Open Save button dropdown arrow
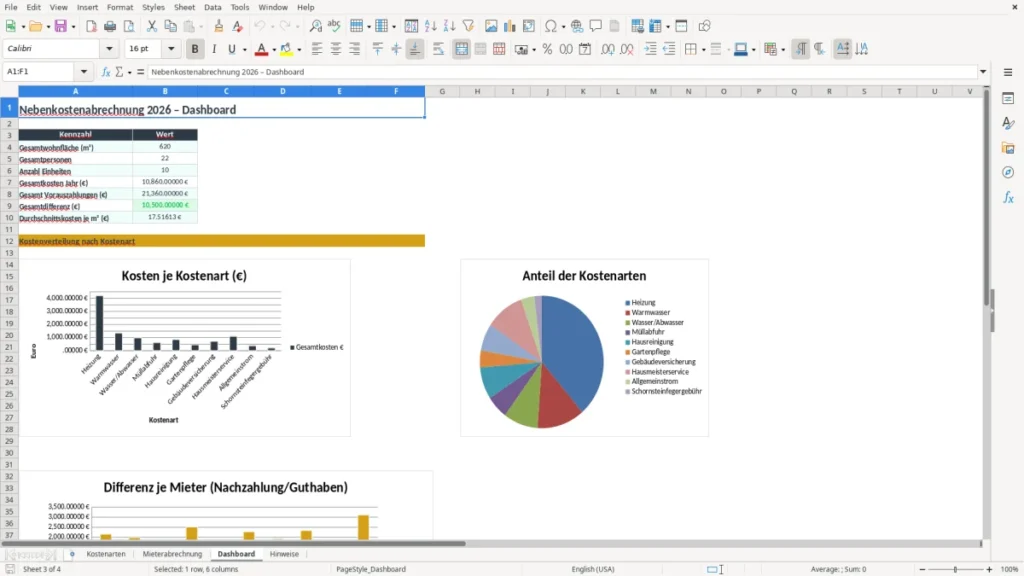This screenshot has height=576, width=1024. coord(73,27)
